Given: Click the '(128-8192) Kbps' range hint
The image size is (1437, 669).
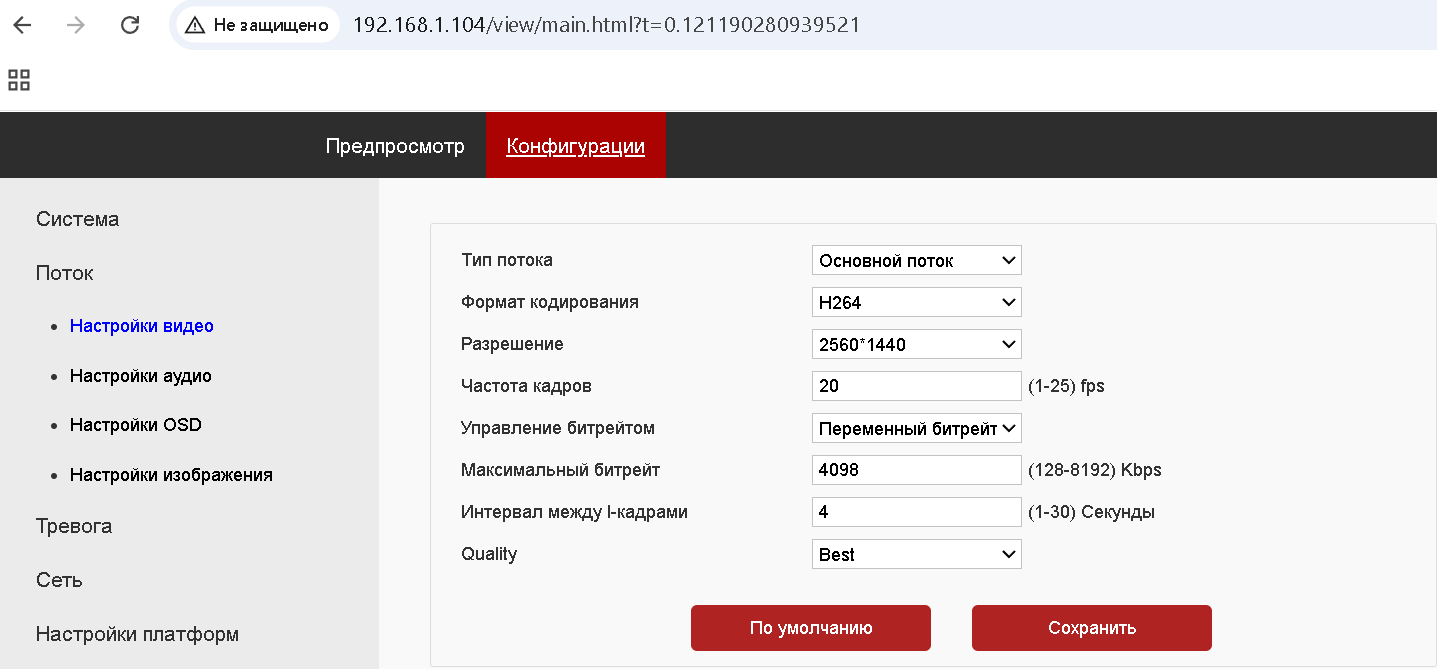Looking at the screenshot, I should [x=1095, y=470].
